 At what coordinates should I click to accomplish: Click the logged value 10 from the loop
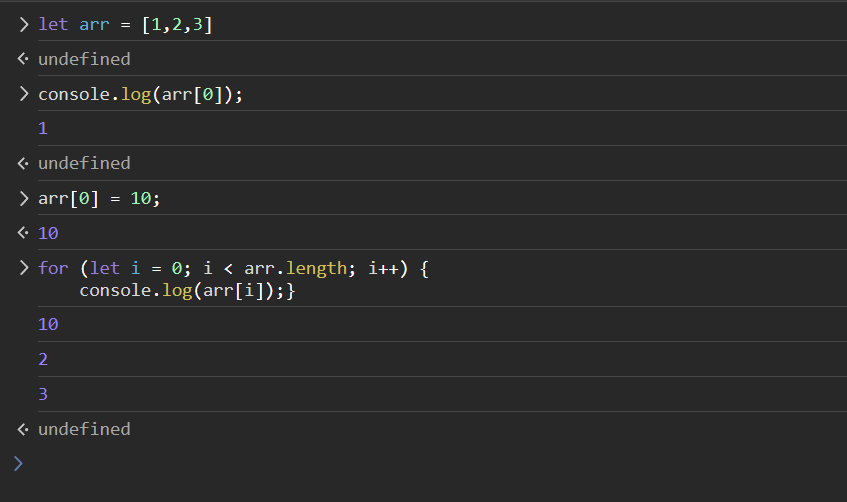(48, 324)
